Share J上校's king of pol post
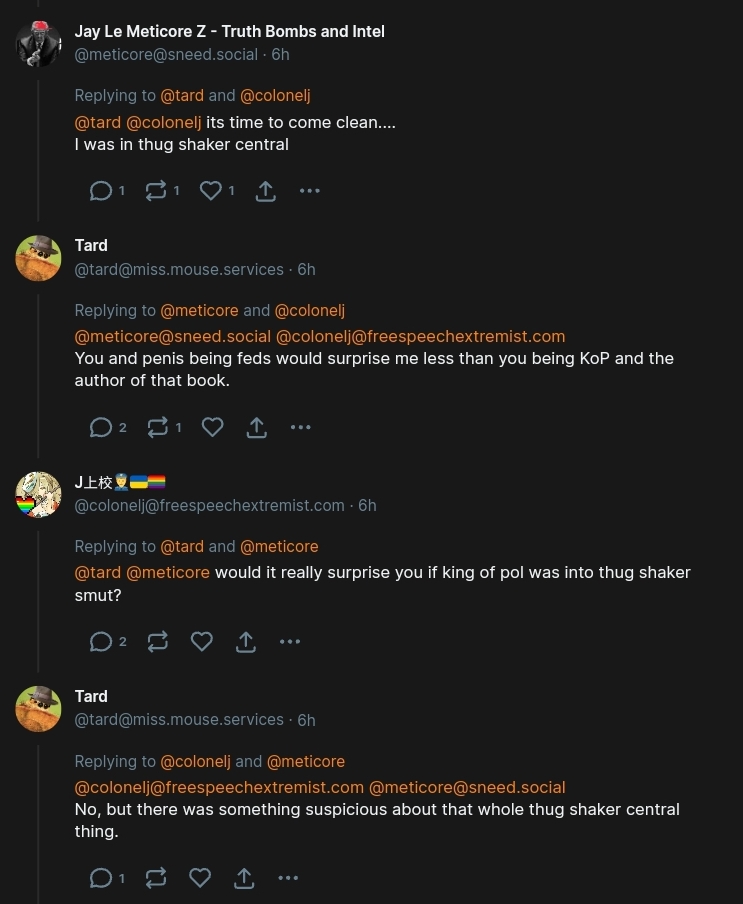The height and width of the screenshot is (904, 743). (246, 642)
